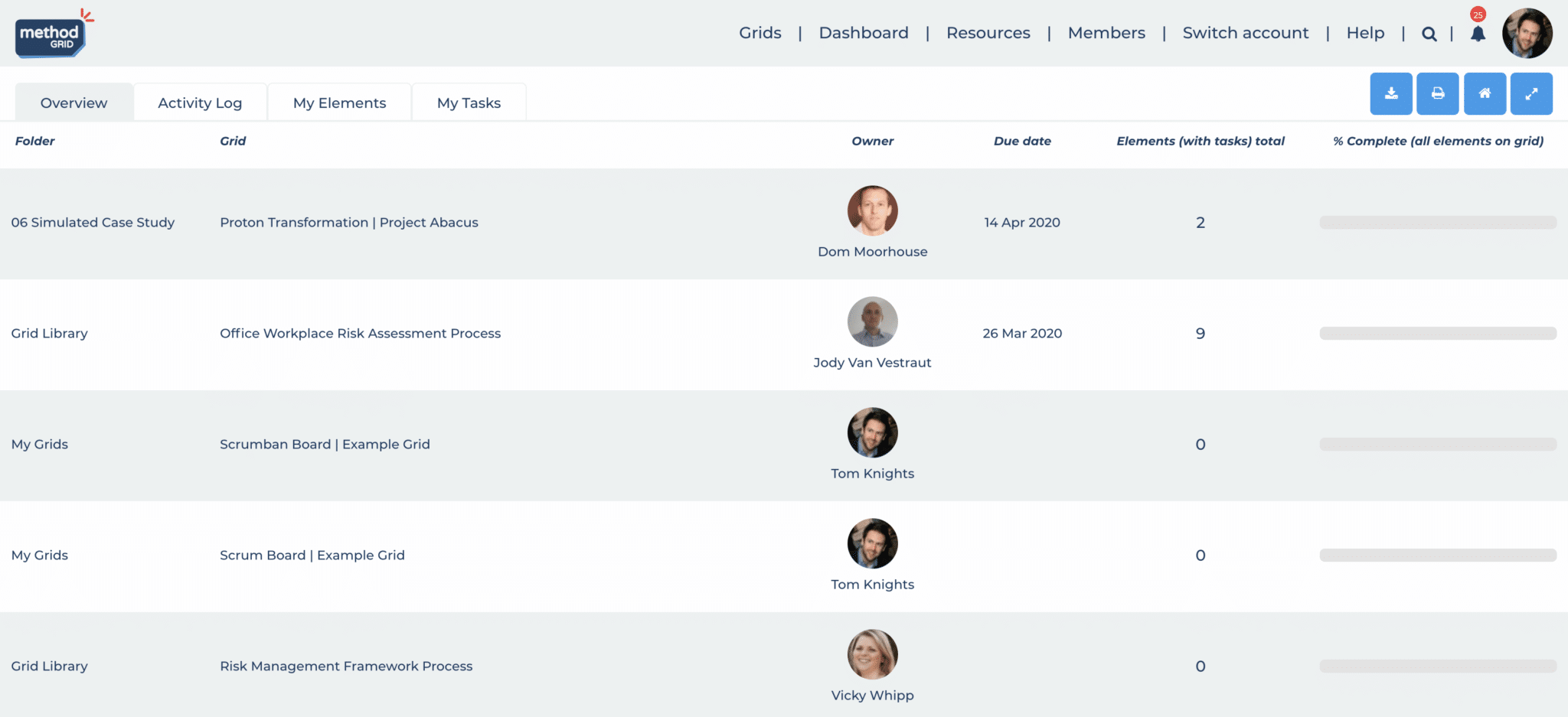This screenshot has height=717, width=1568.
Task: Click the Dom Moorhouse owner name
Action: tap(872, 252)
